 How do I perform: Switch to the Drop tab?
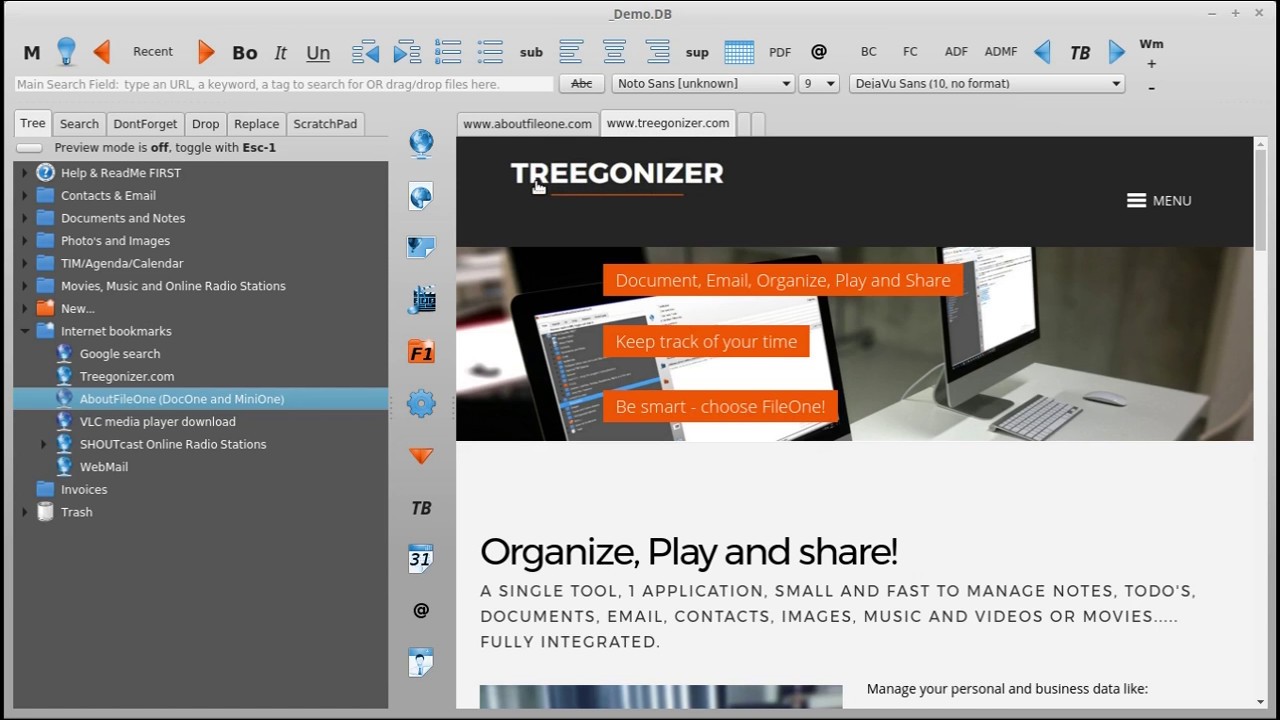tap(205, 124)
